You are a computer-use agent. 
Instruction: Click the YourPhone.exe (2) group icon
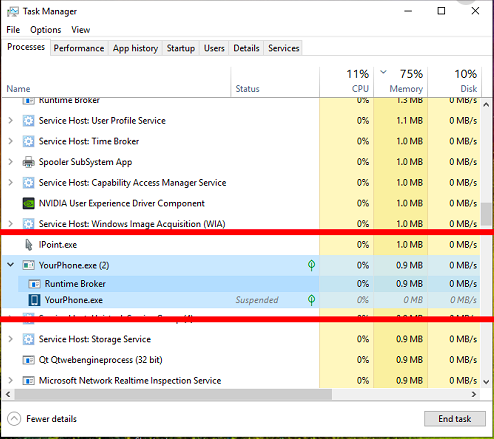point(28,265)
